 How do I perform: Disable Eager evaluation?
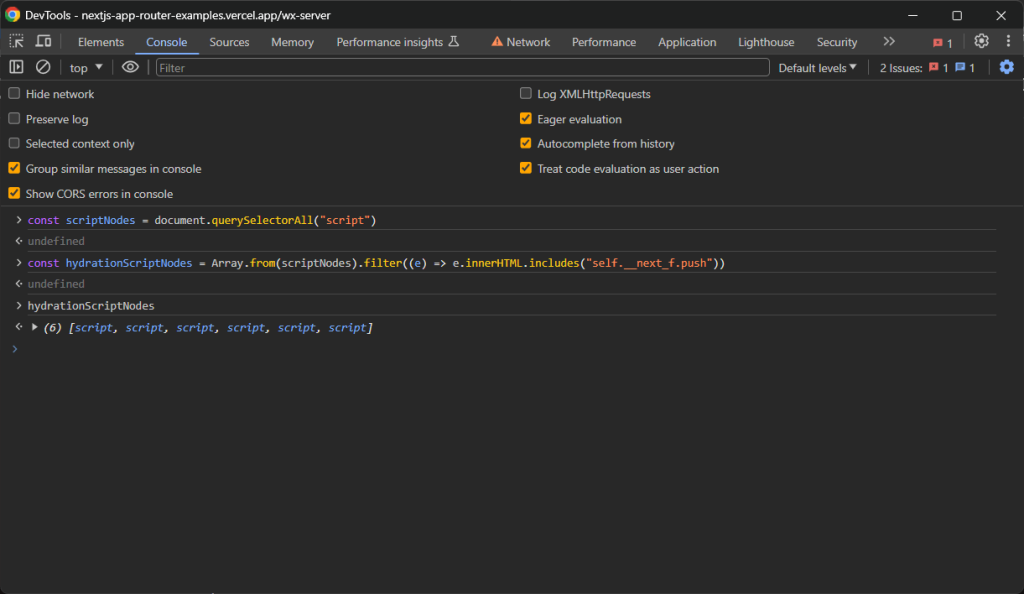[x=525, y=118]
